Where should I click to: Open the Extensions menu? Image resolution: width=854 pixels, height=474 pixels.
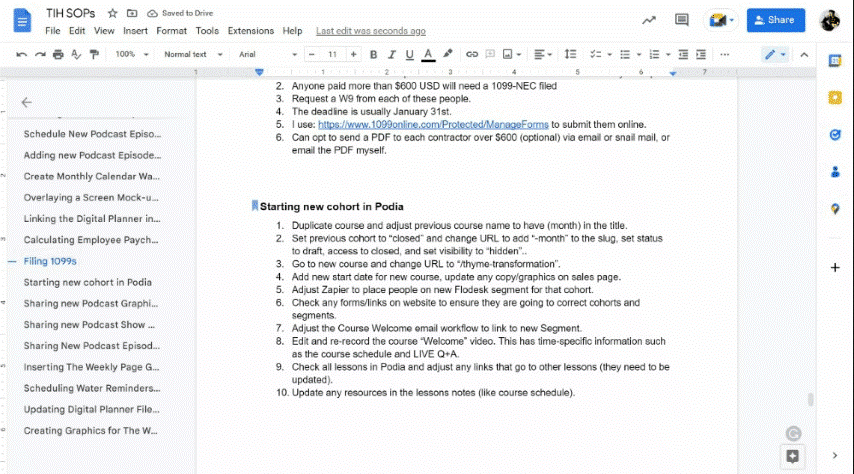(x=250, y=31)
